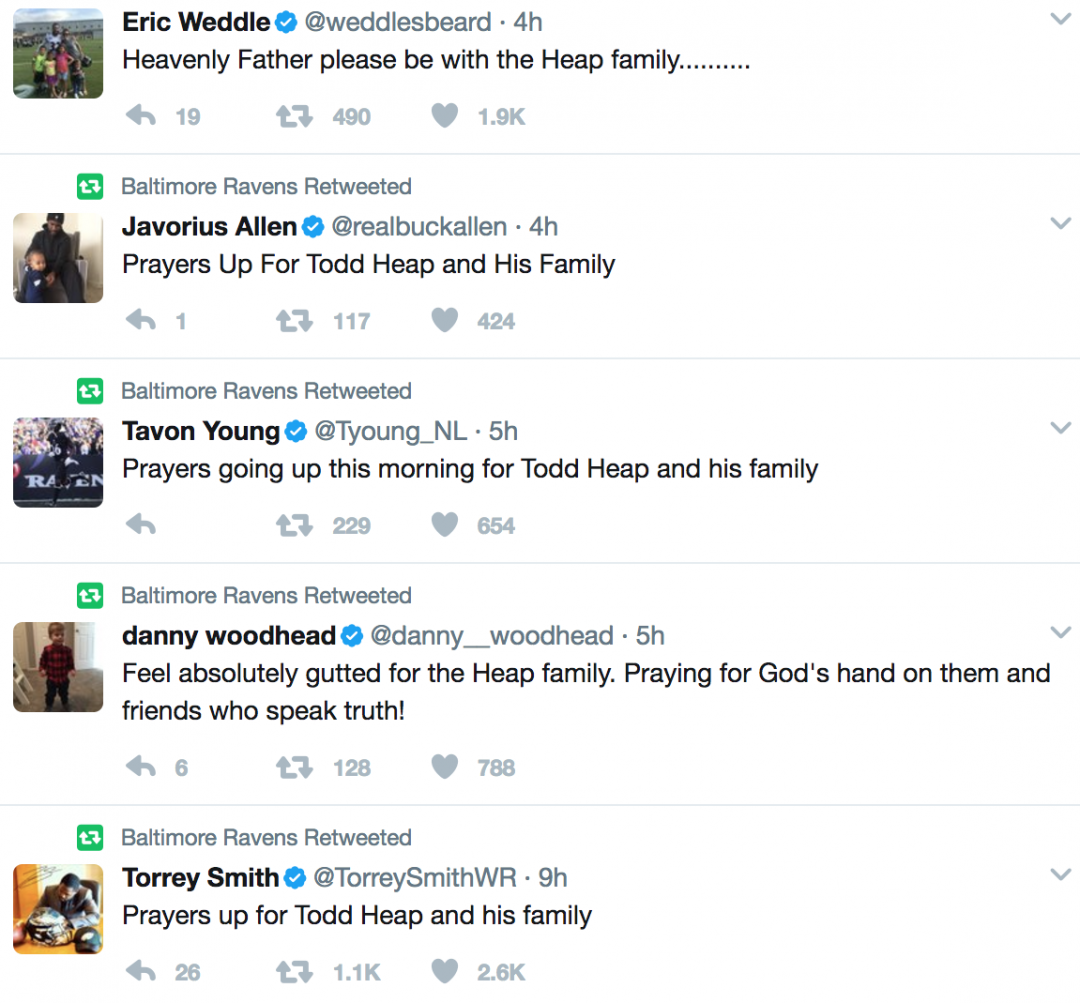Like Javorius Allen's tweet
Viewport: 1080px width, 1003px height.
coord(443,320)
